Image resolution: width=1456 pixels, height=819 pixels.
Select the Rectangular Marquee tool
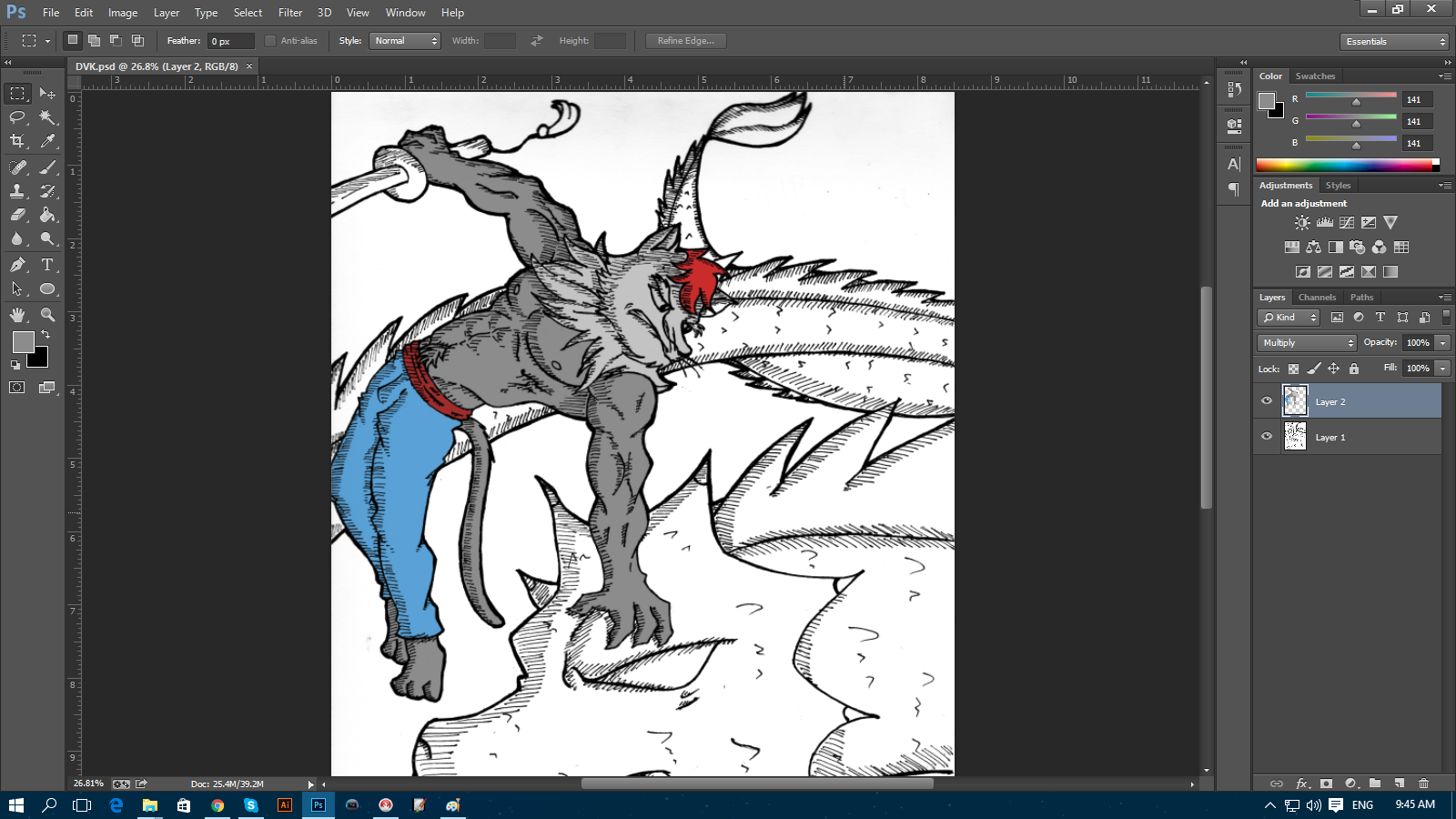[17, 94]
